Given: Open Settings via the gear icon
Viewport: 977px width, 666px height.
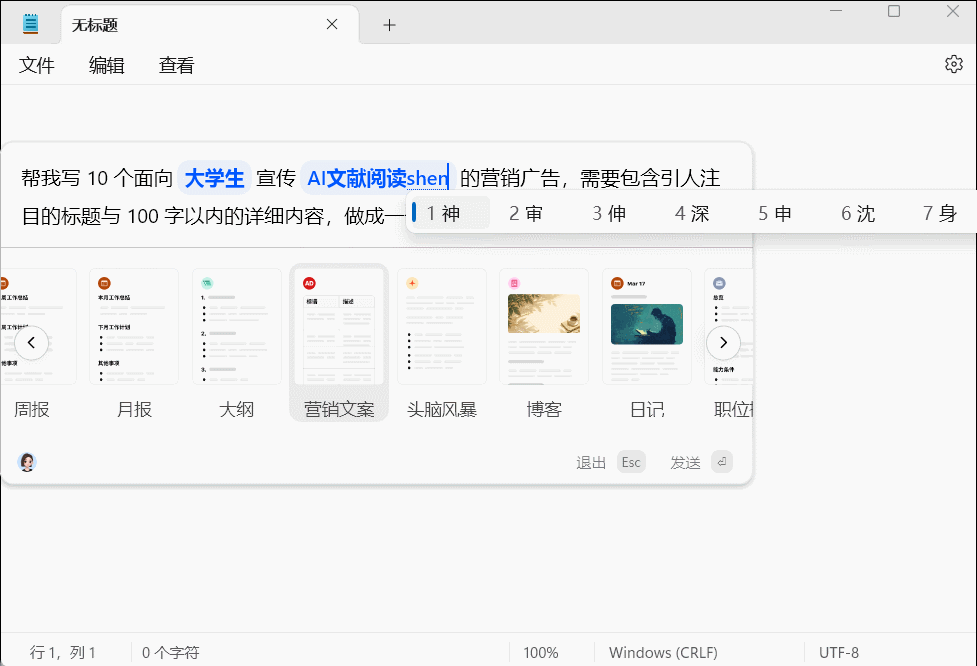Looking at the screenshot, I should pyautogui.click(x=955, y=64).
